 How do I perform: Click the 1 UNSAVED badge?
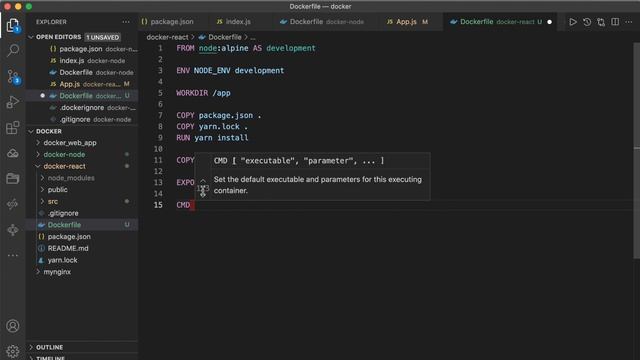pyautogui.click(x=102, y=37)
